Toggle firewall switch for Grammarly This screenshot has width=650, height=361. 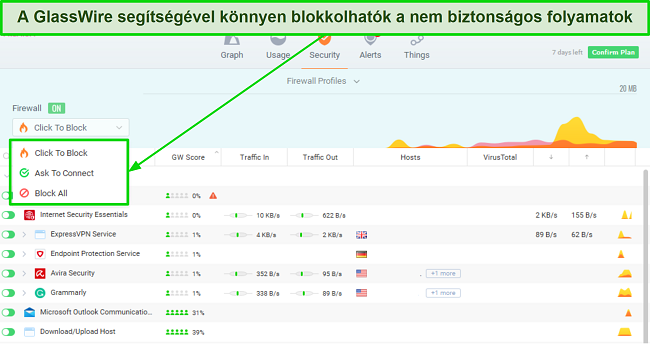(x=8, y=293)
